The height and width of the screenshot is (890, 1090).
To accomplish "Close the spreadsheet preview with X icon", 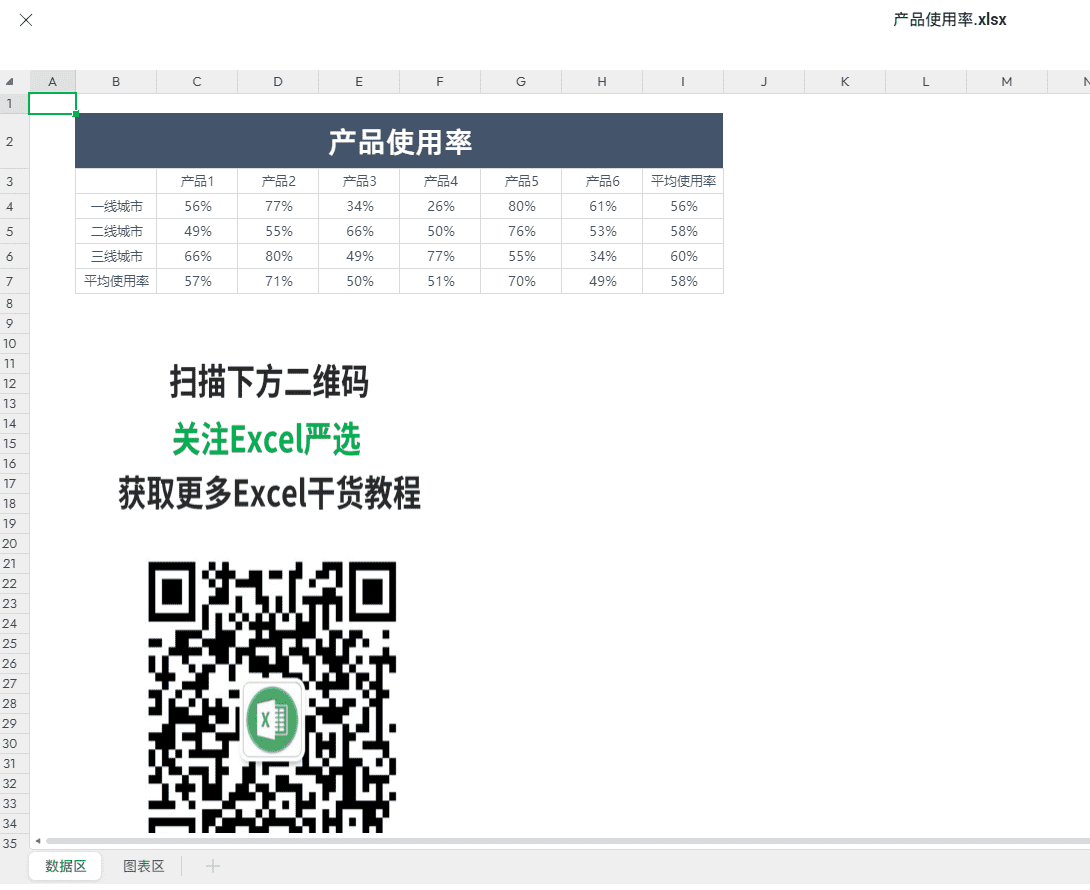I will 26,20.
